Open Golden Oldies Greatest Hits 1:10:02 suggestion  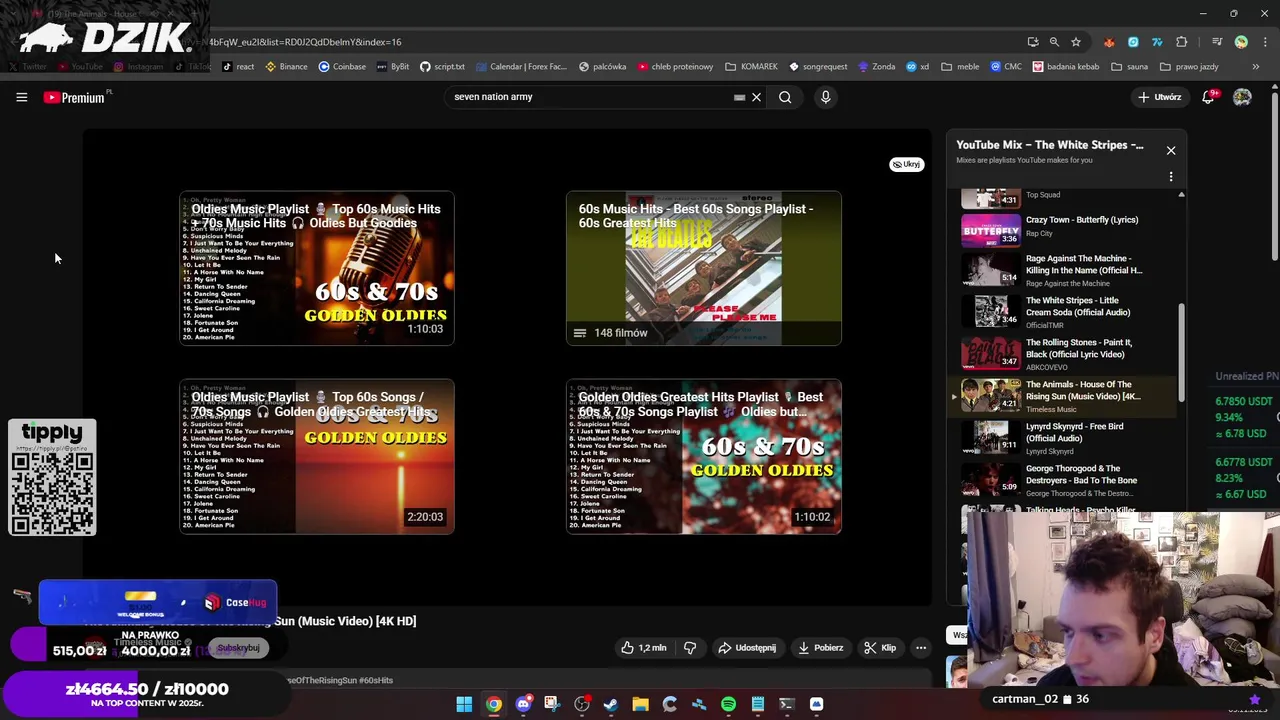[x=704, y=456]
